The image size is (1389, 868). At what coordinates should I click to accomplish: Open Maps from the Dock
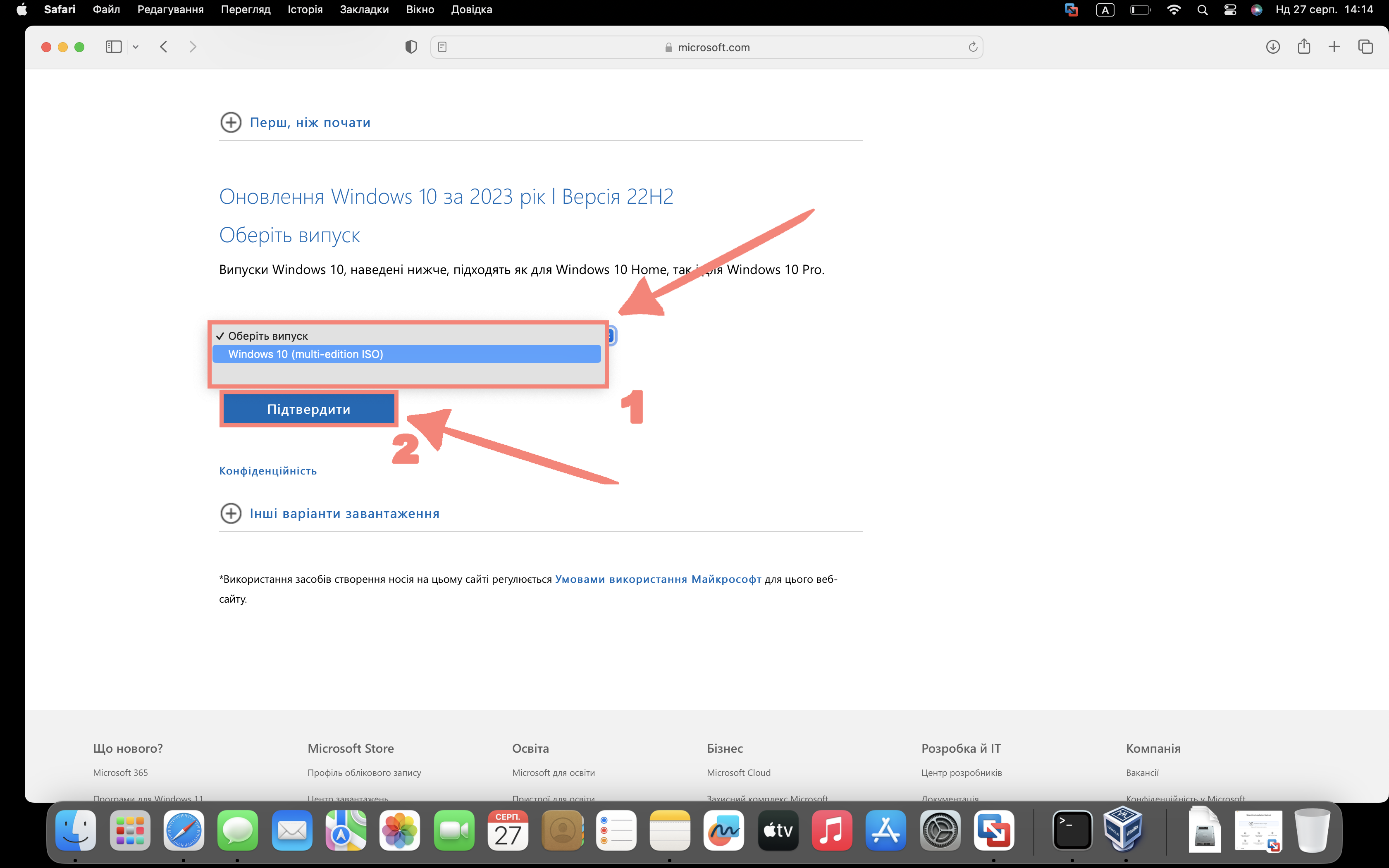click(346, 830)
